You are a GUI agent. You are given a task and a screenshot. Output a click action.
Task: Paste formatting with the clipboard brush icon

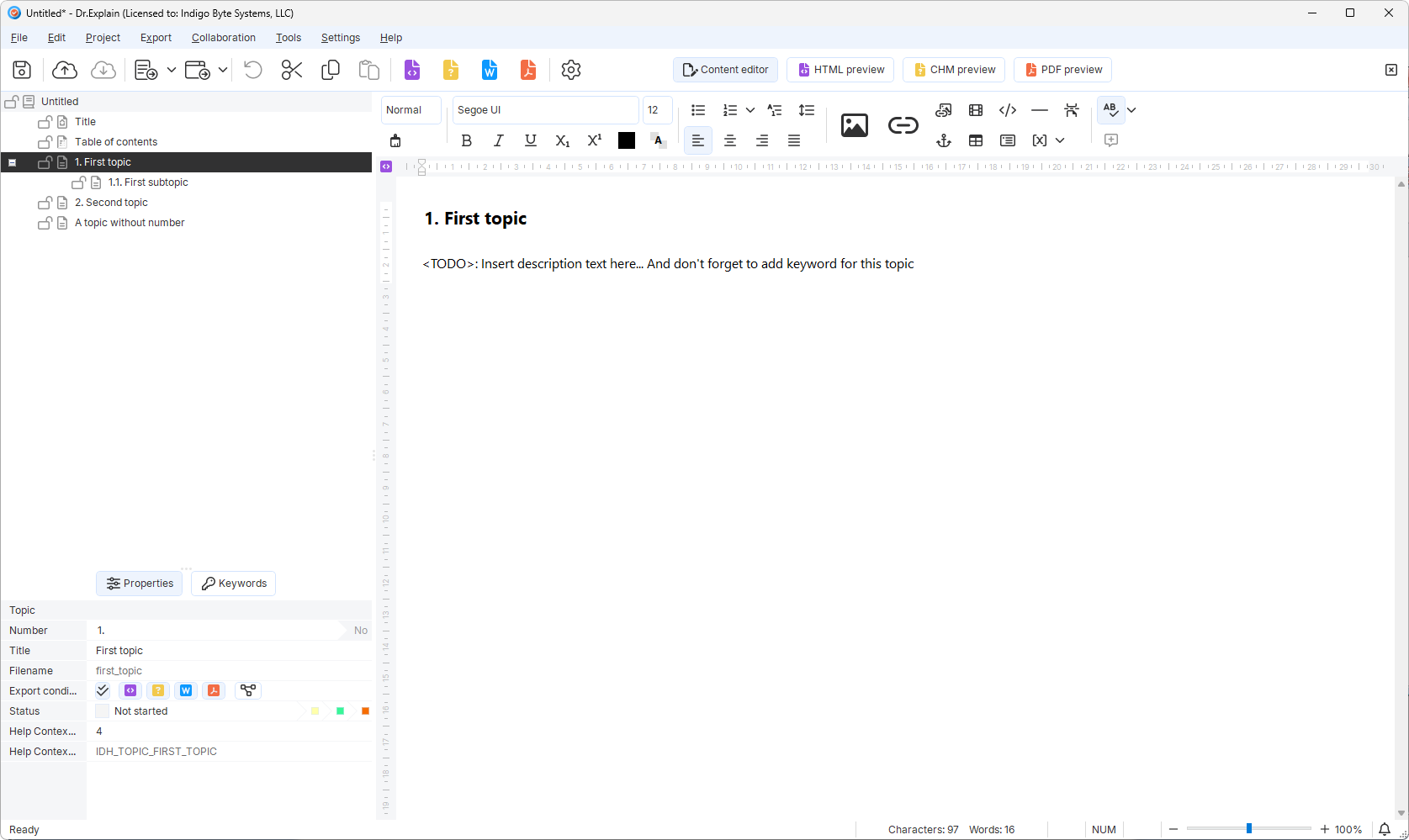tap(395, 140)
